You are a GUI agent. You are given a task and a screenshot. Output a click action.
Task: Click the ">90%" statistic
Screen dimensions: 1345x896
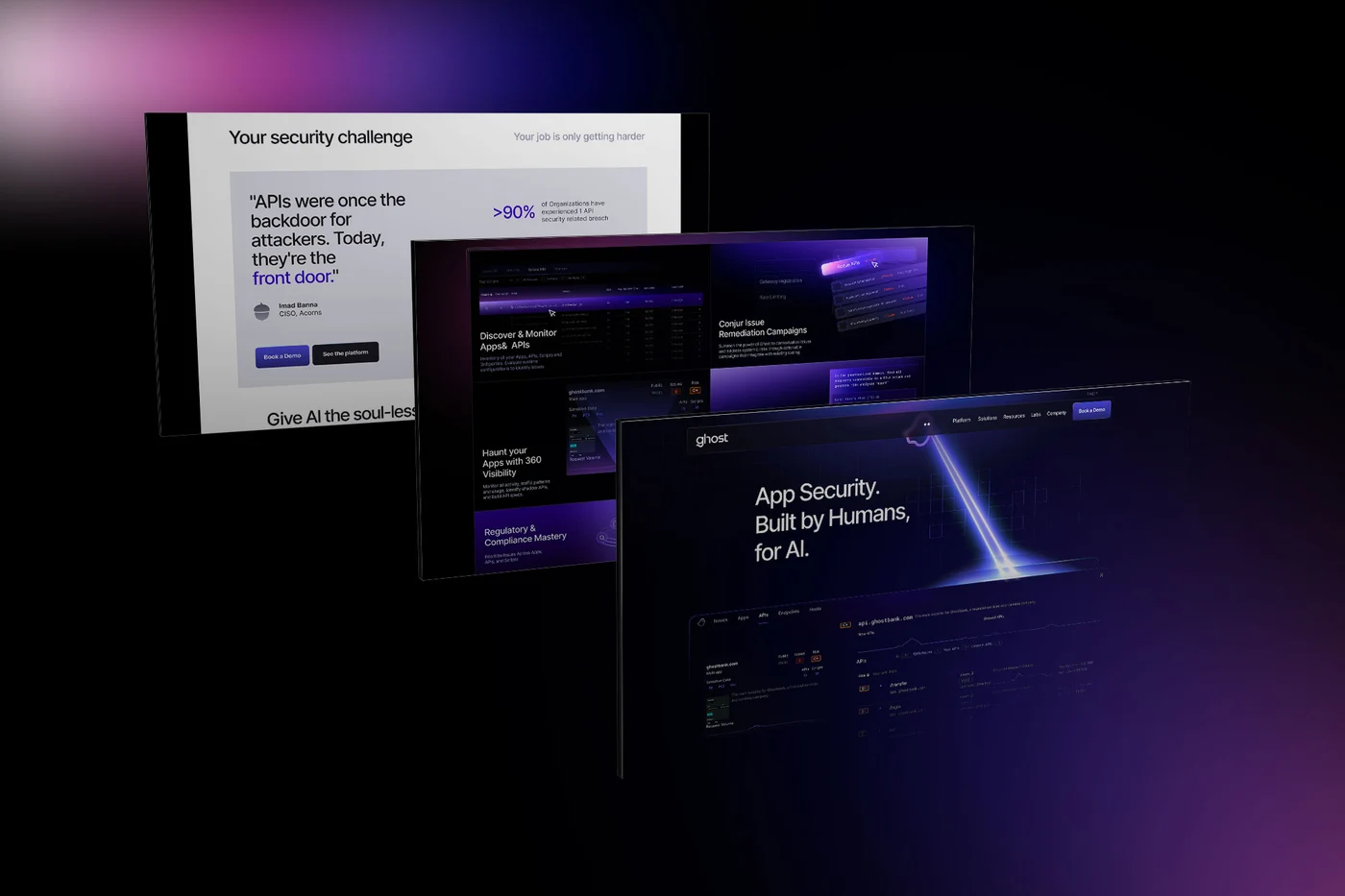point(514,212)
